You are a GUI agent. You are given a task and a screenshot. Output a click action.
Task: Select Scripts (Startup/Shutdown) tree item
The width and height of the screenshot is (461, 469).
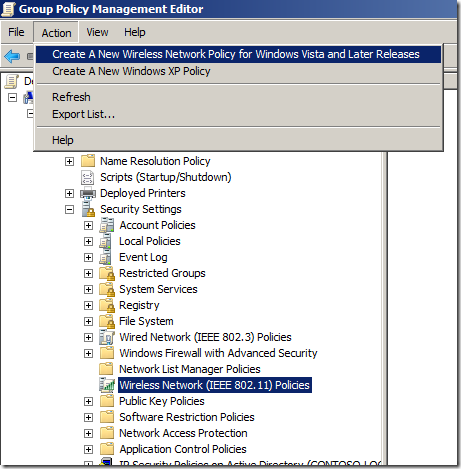pyautogui.click(x=166, y=177)
